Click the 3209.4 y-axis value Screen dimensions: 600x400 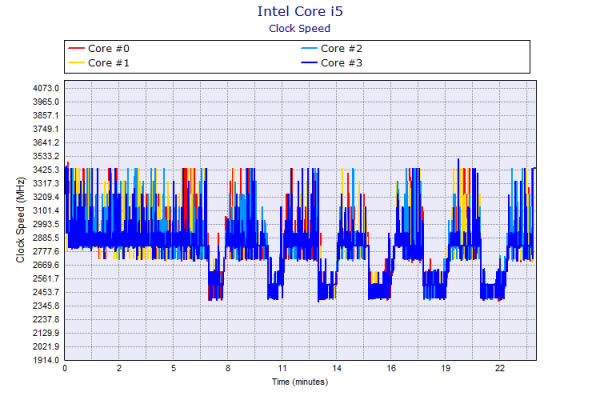coord(46,197)
